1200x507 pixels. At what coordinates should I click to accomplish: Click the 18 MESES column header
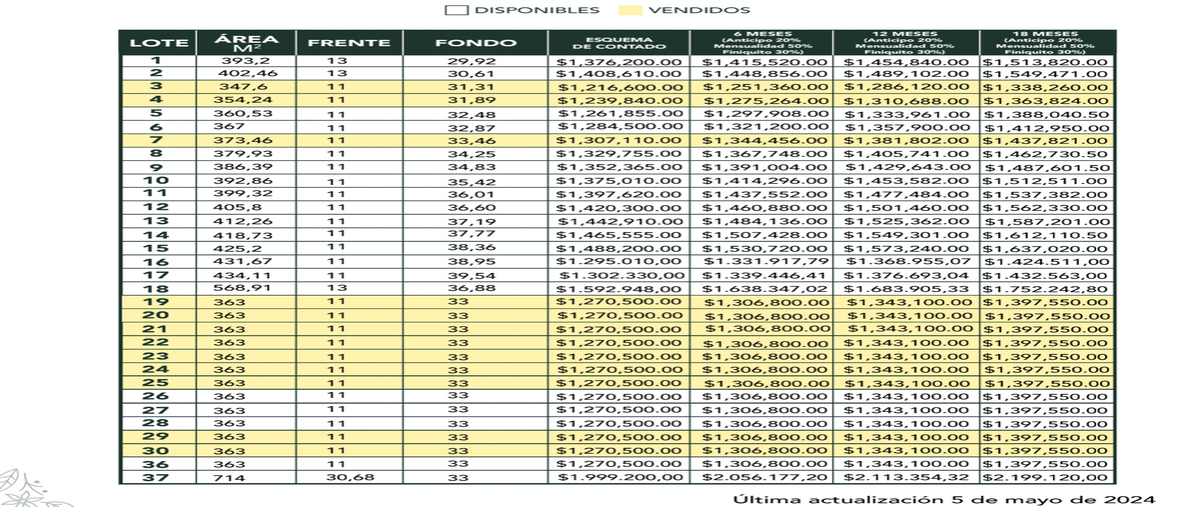(x=1046, y=43)
